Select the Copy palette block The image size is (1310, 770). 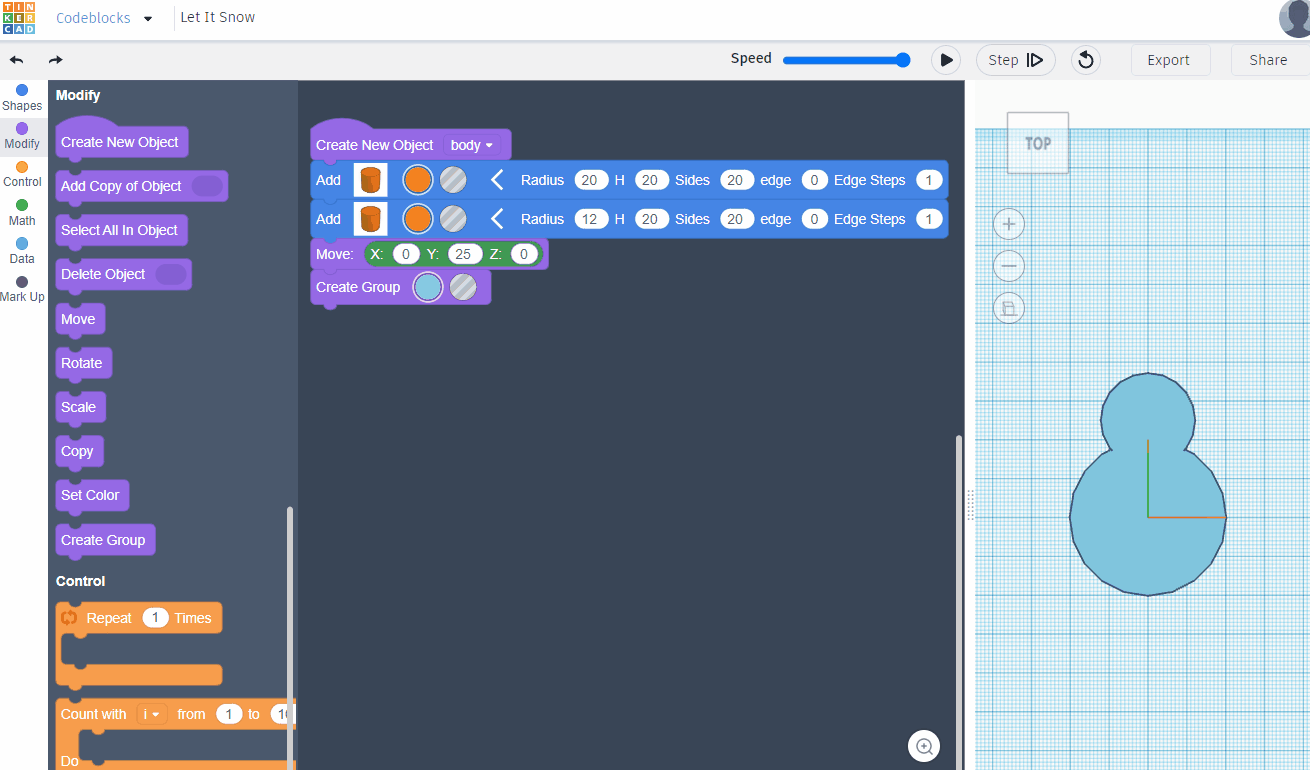[x=79, y=451]
